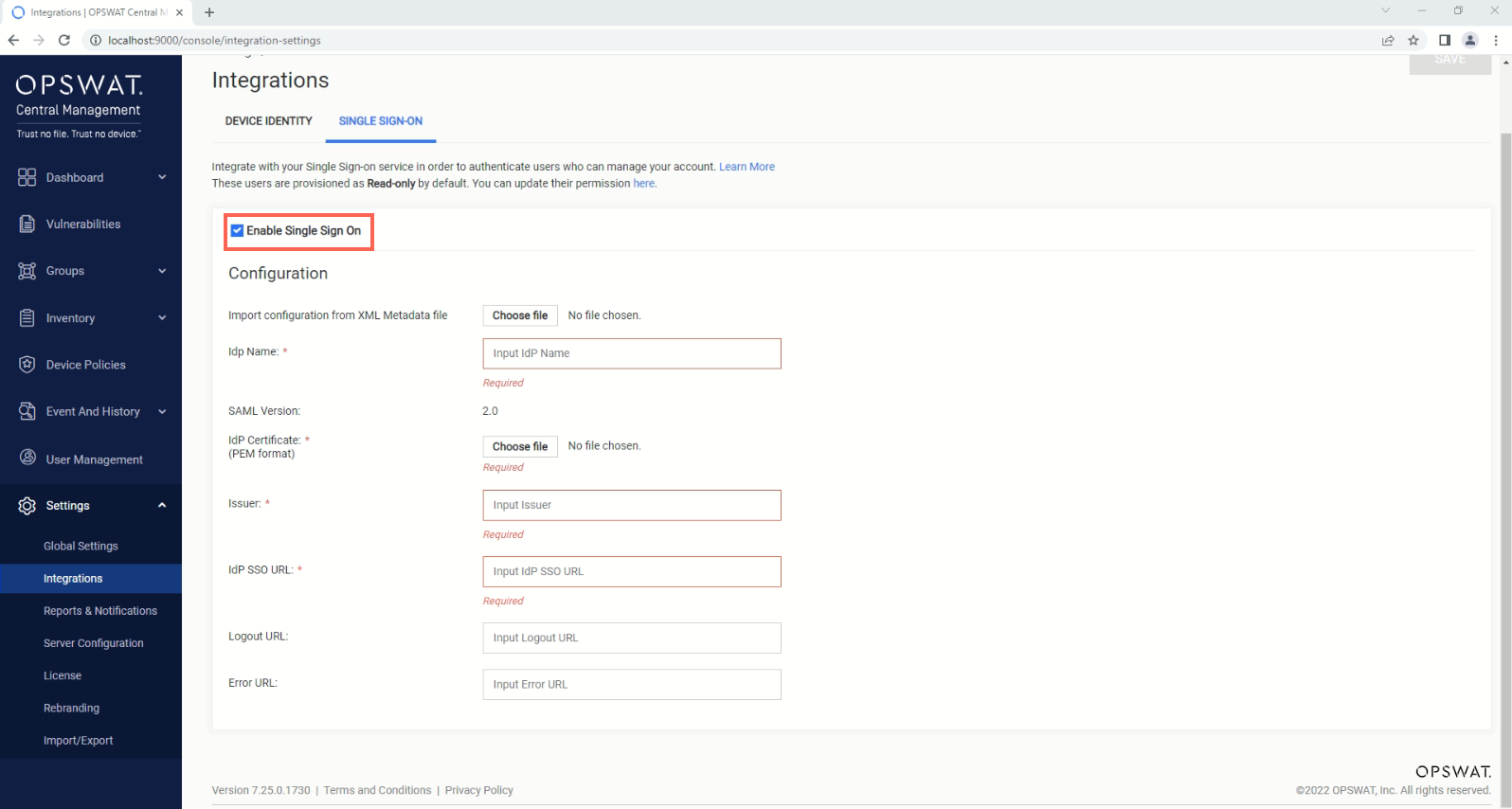This screenshot has width=1512, height=809.
Task: Click the browser forward arrow
Action: (39, 40)
